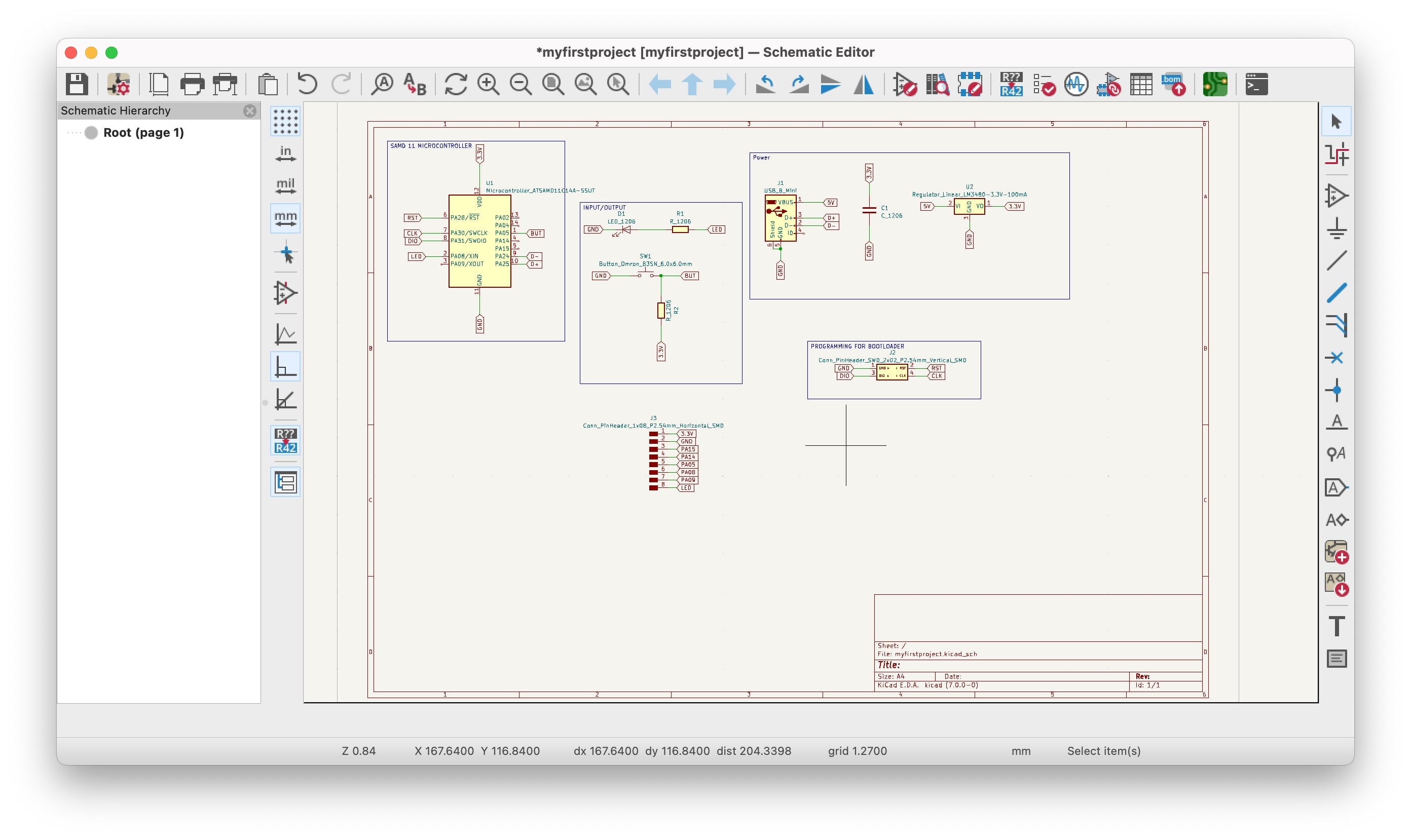
Task: Close the Schematic Hierarchy panel
Action: coord(250,111)
